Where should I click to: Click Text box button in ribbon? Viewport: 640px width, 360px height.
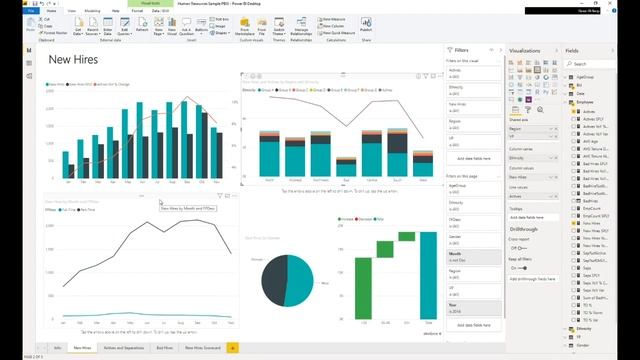point(219,19)
